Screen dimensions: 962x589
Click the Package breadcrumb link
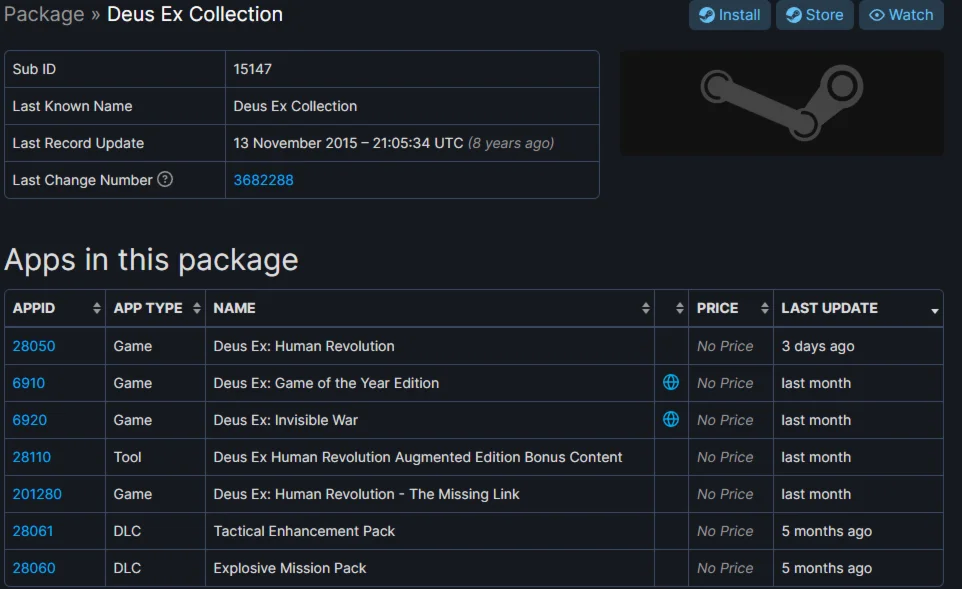point(44,15)
